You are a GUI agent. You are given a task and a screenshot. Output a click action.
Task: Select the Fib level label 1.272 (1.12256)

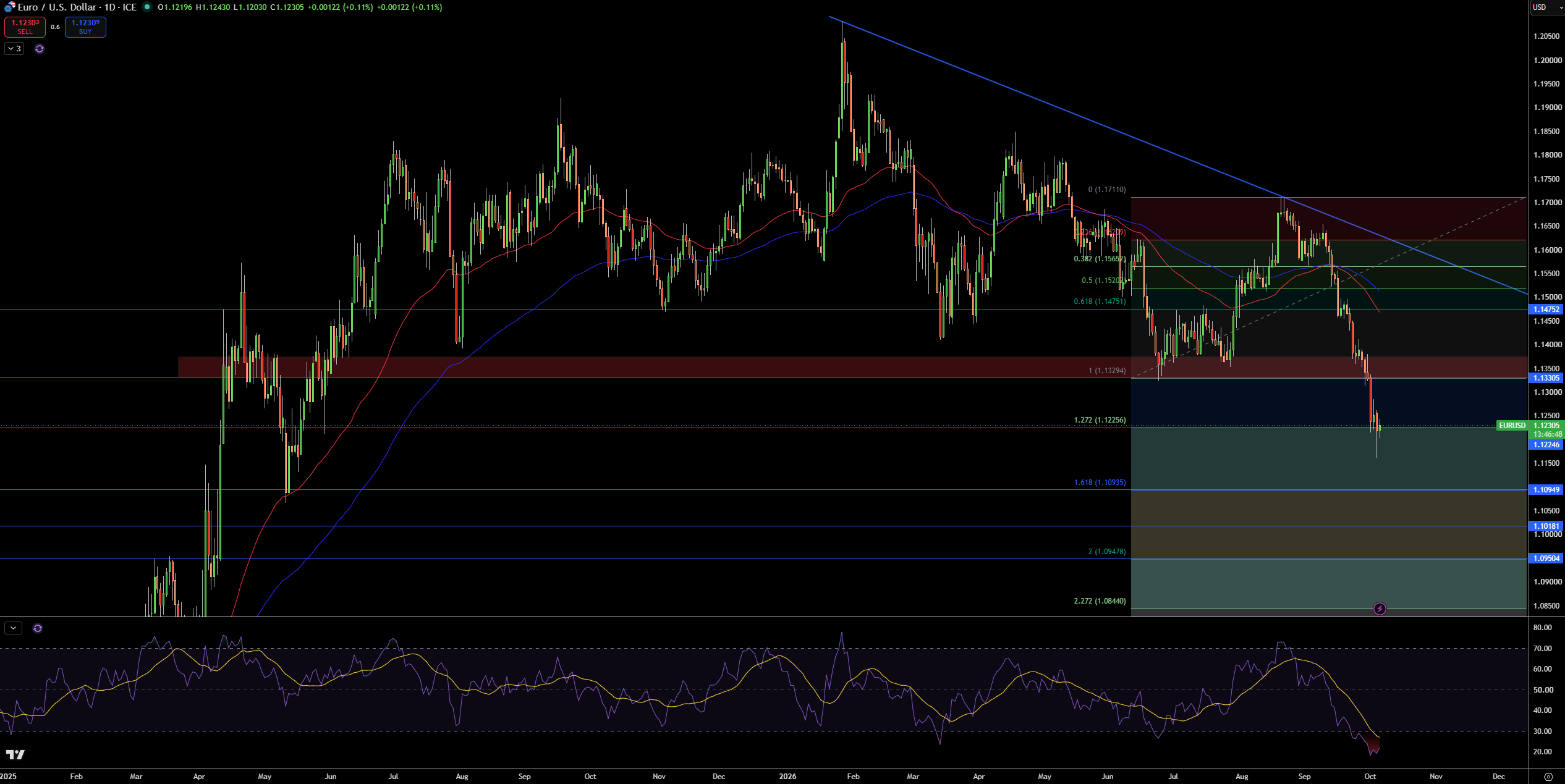point(1100,420)
